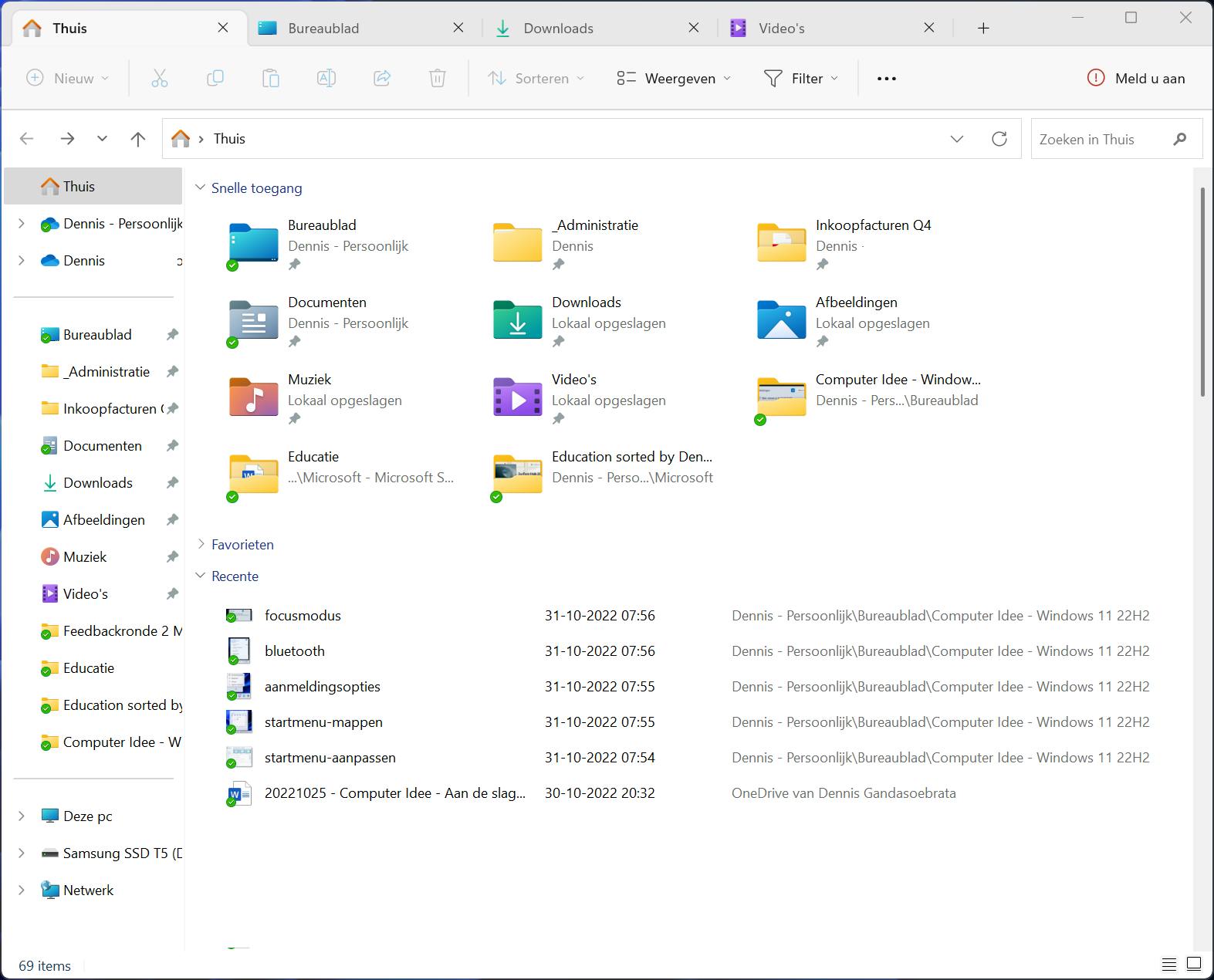Click the Rename toolbar icon

pos(326,78)
